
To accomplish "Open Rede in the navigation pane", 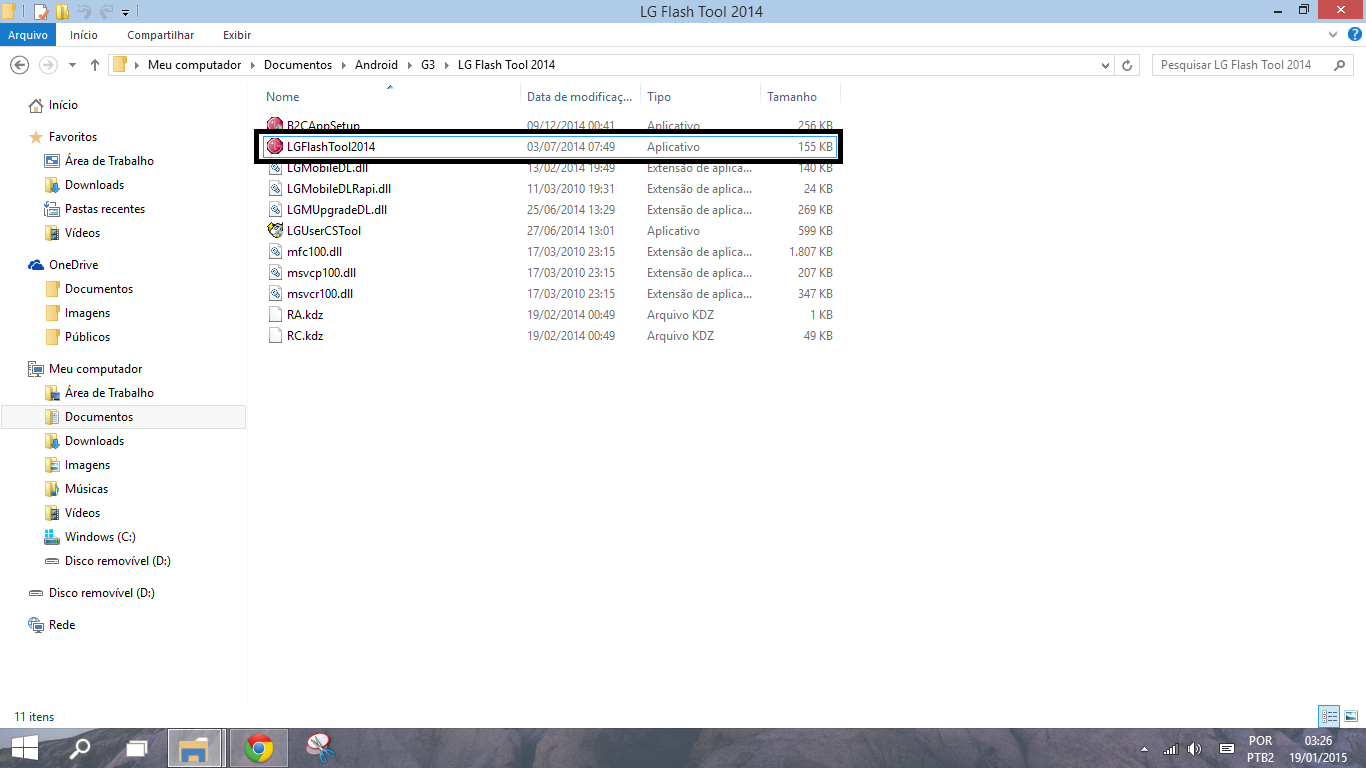I will click(62, 625).
